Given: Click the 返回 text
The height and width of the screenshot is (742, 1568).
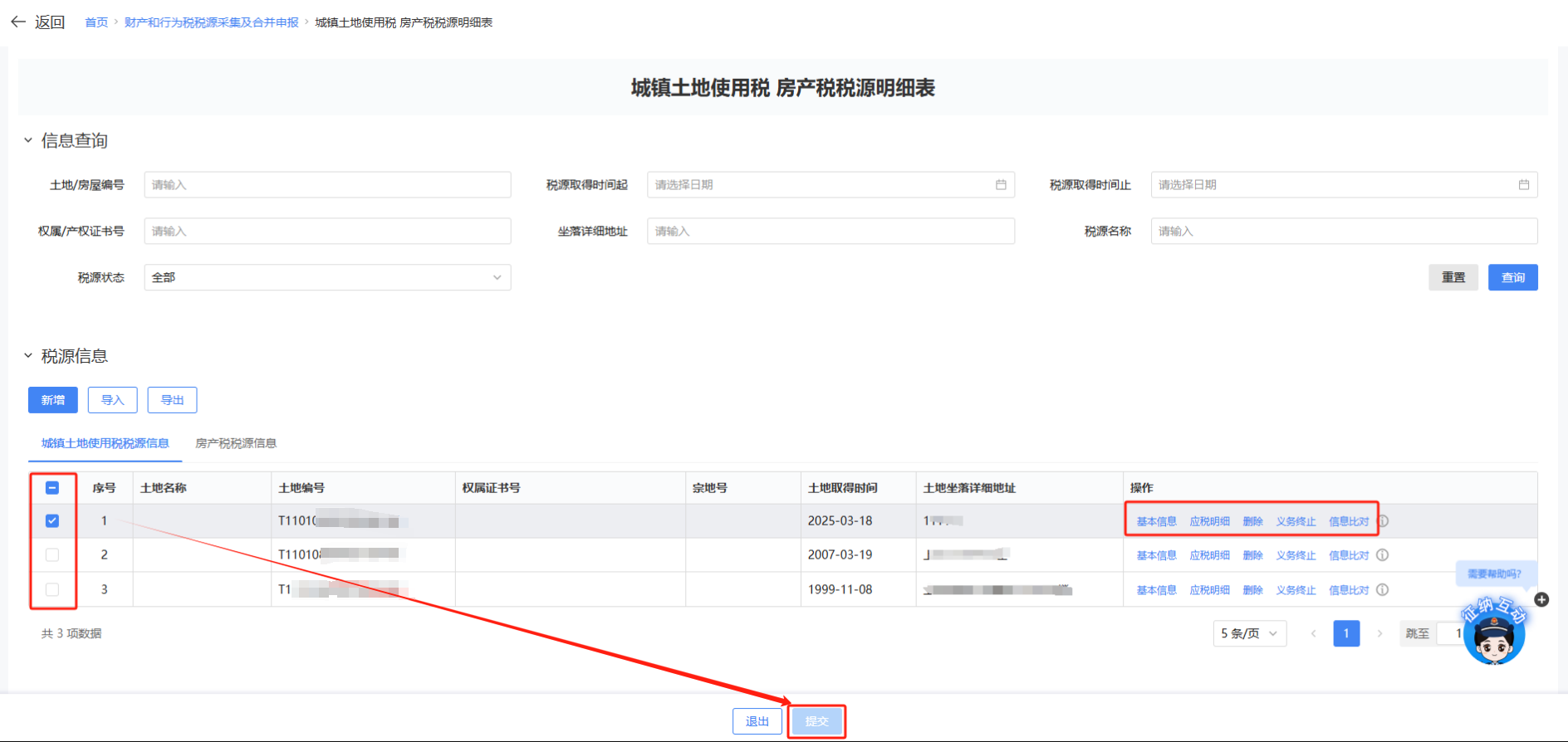Looking at the screenshot, I should click(50, 22).
